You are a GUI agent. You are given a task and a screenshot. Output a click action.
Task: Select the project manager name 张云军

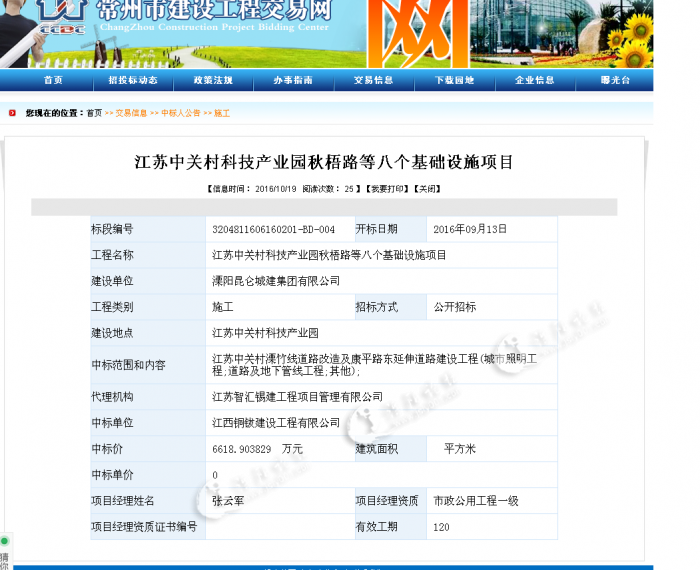pos(228,501)
